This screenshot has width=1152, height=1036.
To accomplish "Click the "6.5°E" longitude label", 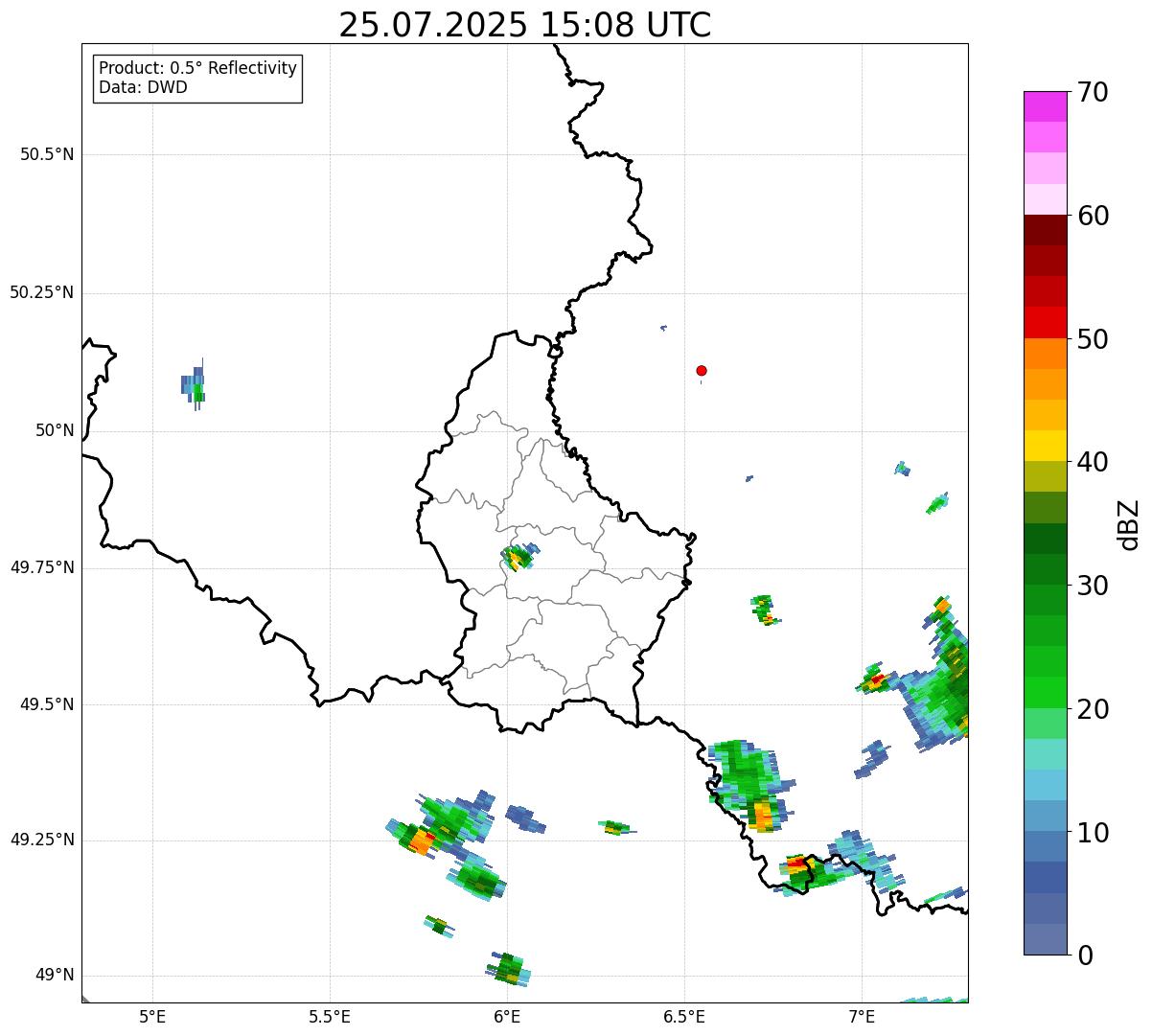I will point(684,1017).
